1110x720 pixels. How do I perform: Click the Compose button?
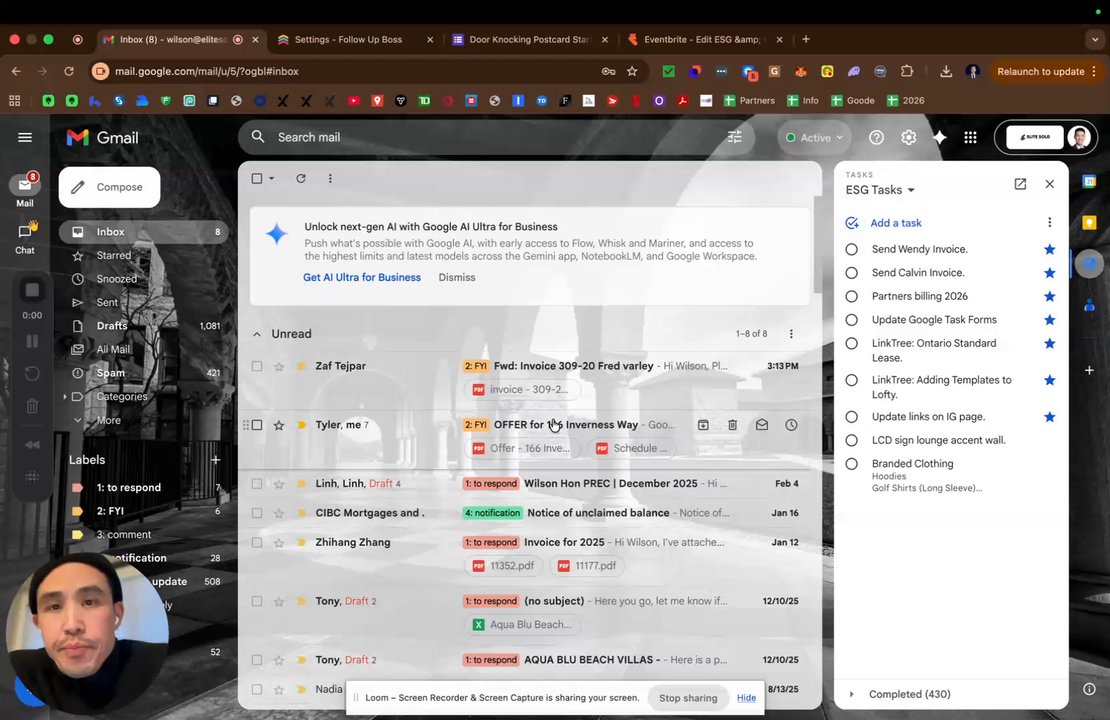109,187
